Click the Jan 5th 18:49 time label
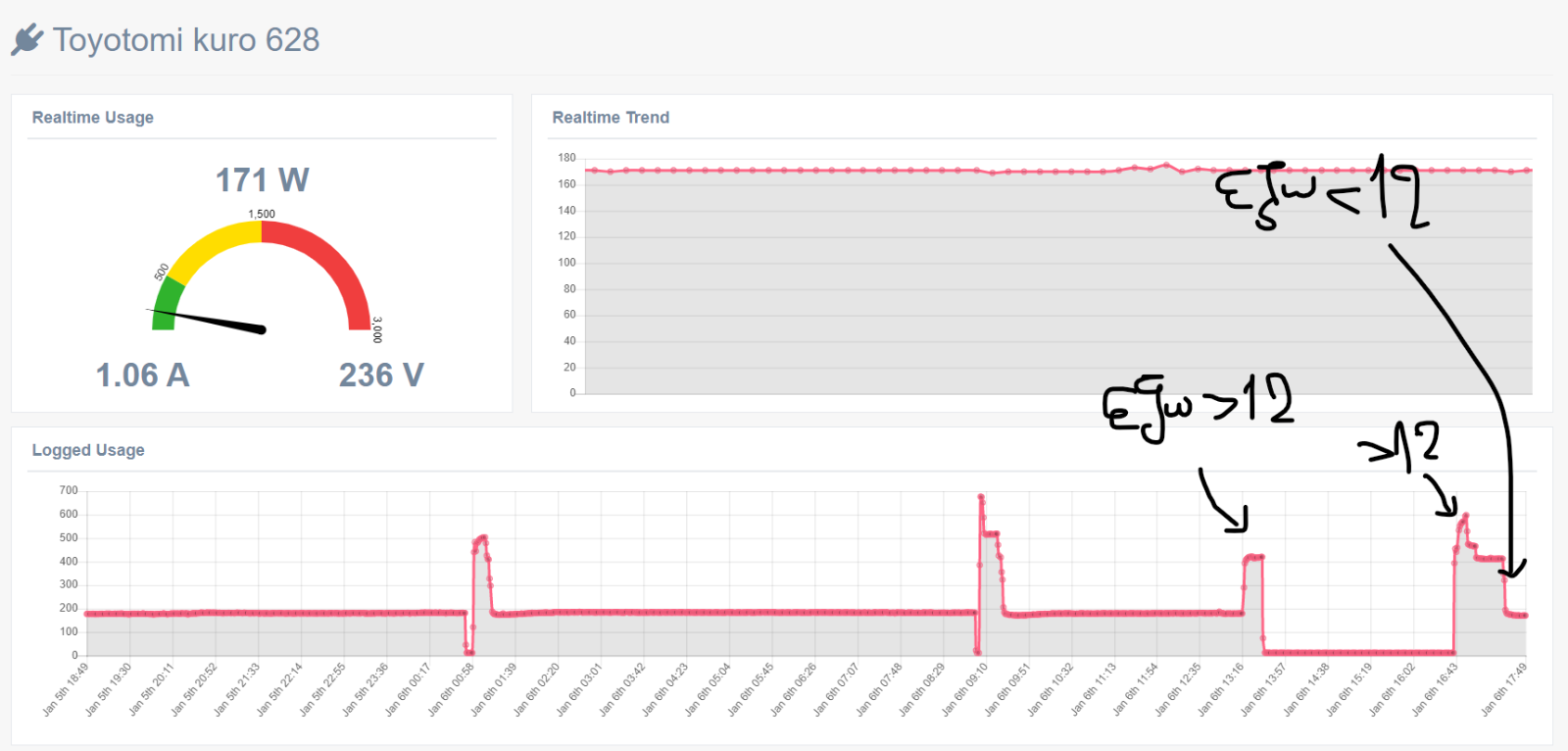The image size is (1568, 751). pyautogui.click(x=66, y=689)
